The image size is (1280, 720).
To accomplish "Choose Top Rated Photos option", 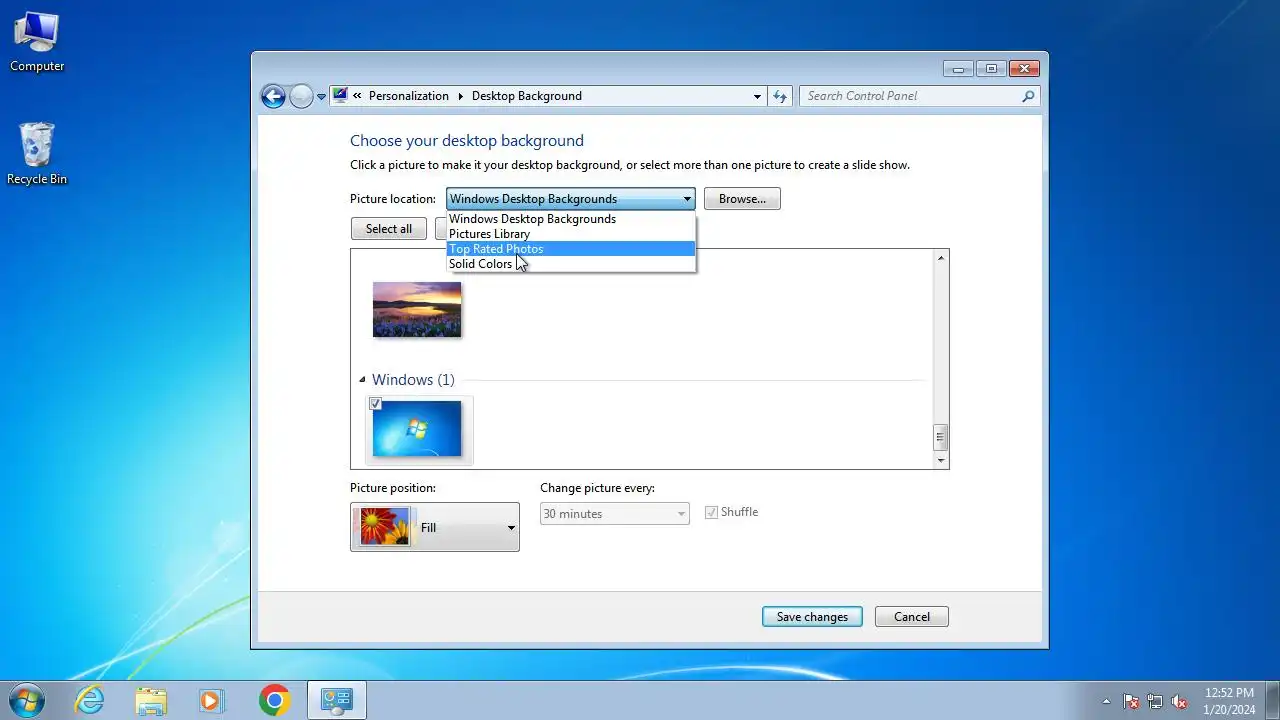I will 571,248.
